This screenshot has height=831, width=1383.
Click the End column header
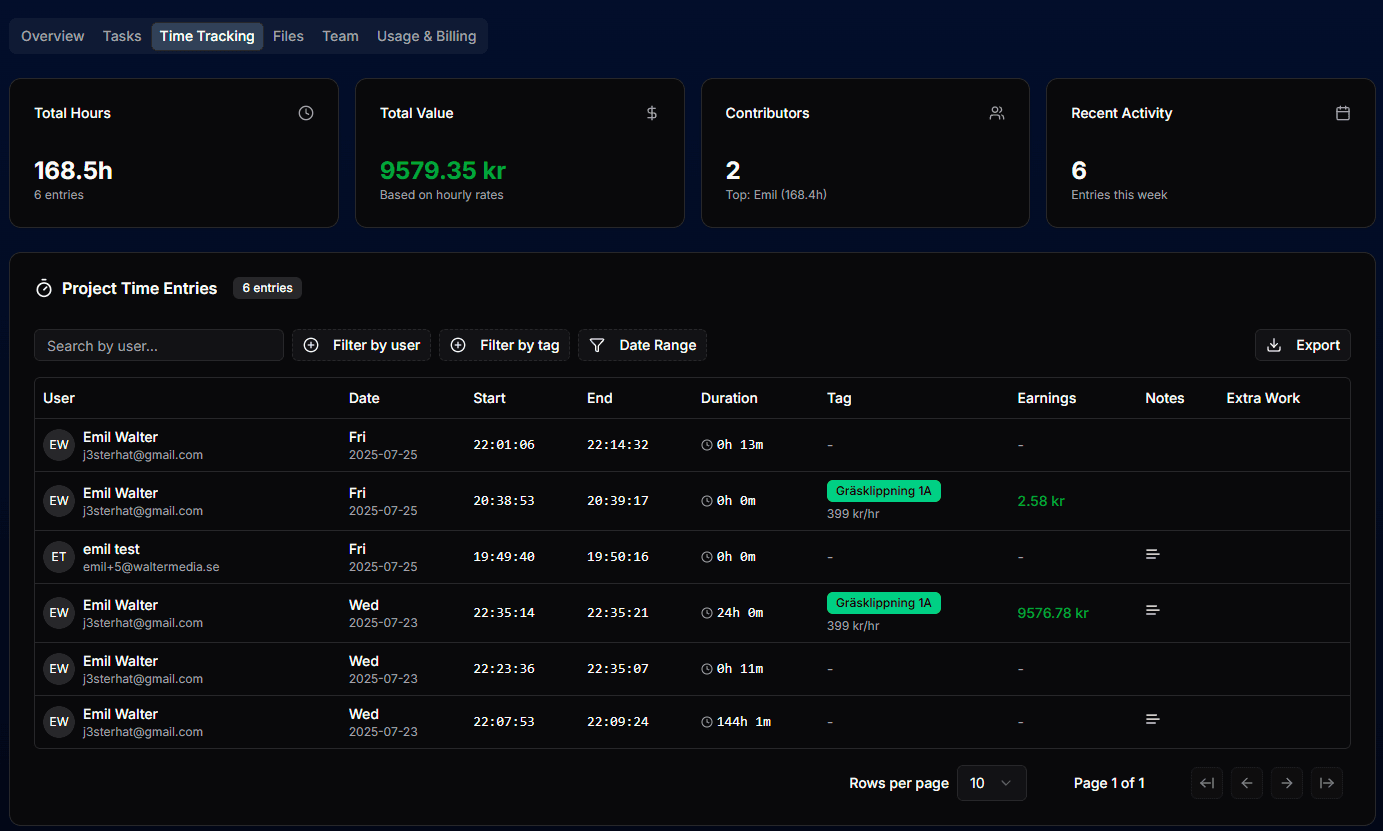pyautogui.click(x=599, y=398)
